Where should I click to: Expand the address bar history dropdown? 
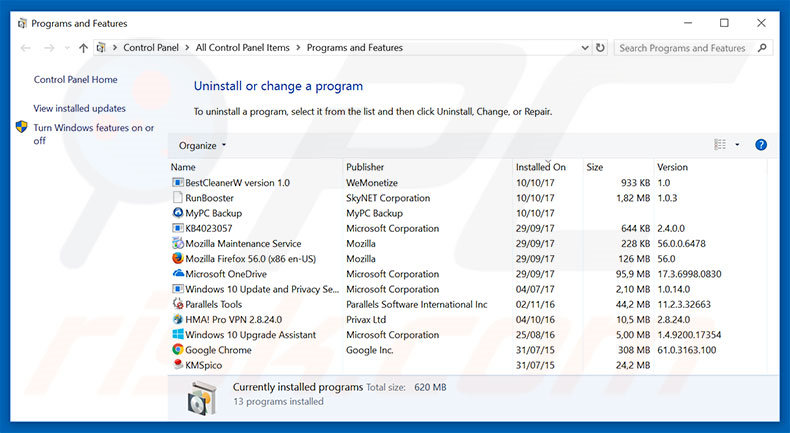pyautogui.click(x=584, y=48)
